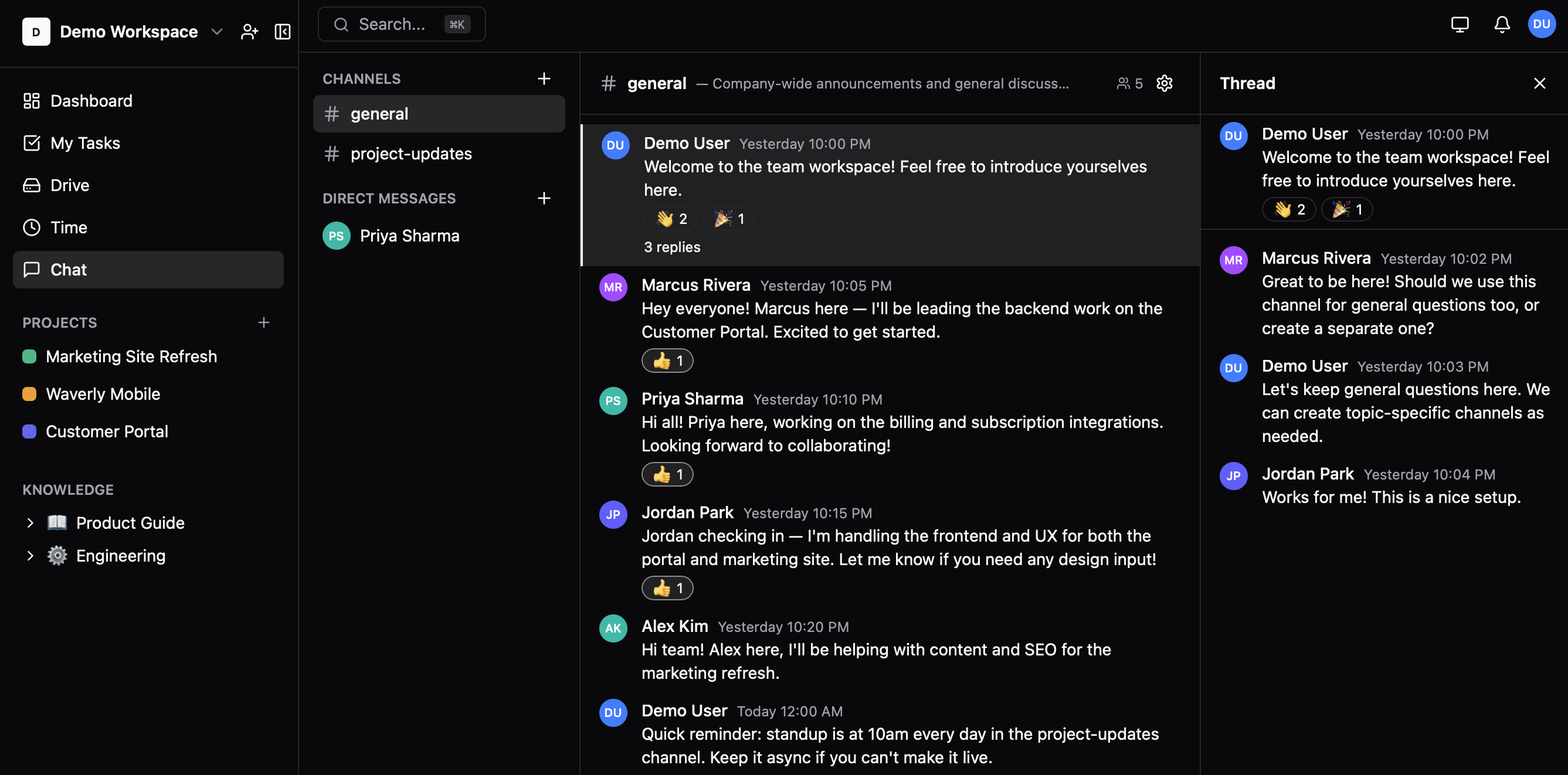This screenshot has width=1568, height=775.
Task: Add a new project with plus icon
Action: pyautogui.click(x=263, y=322)
